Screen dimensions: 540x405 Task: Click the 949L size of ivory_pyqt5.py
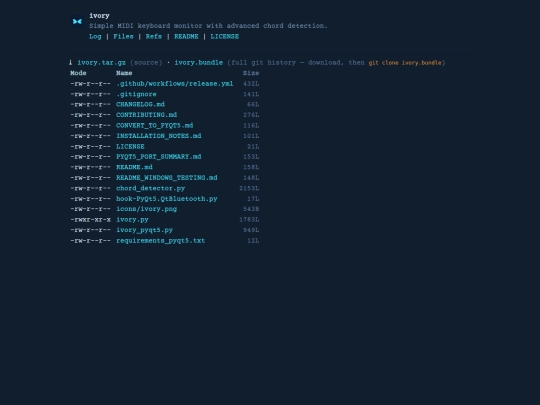[251, 230]
